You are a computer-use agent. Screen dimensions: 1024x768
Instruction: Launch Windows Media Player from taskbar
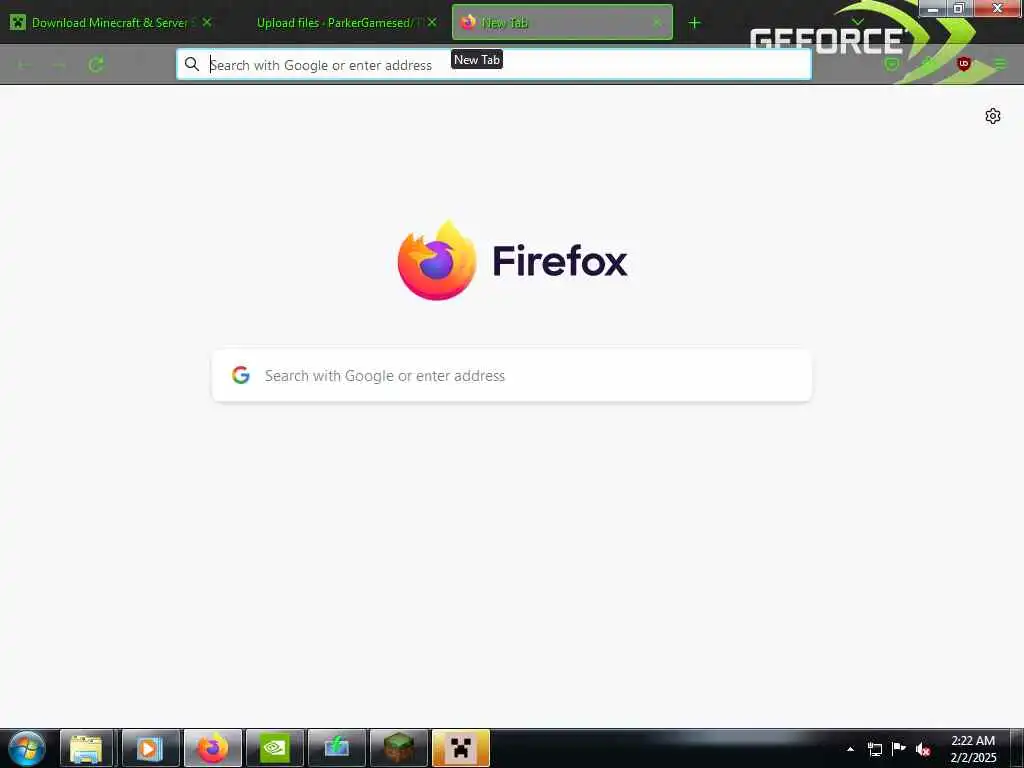click(150, 748)
